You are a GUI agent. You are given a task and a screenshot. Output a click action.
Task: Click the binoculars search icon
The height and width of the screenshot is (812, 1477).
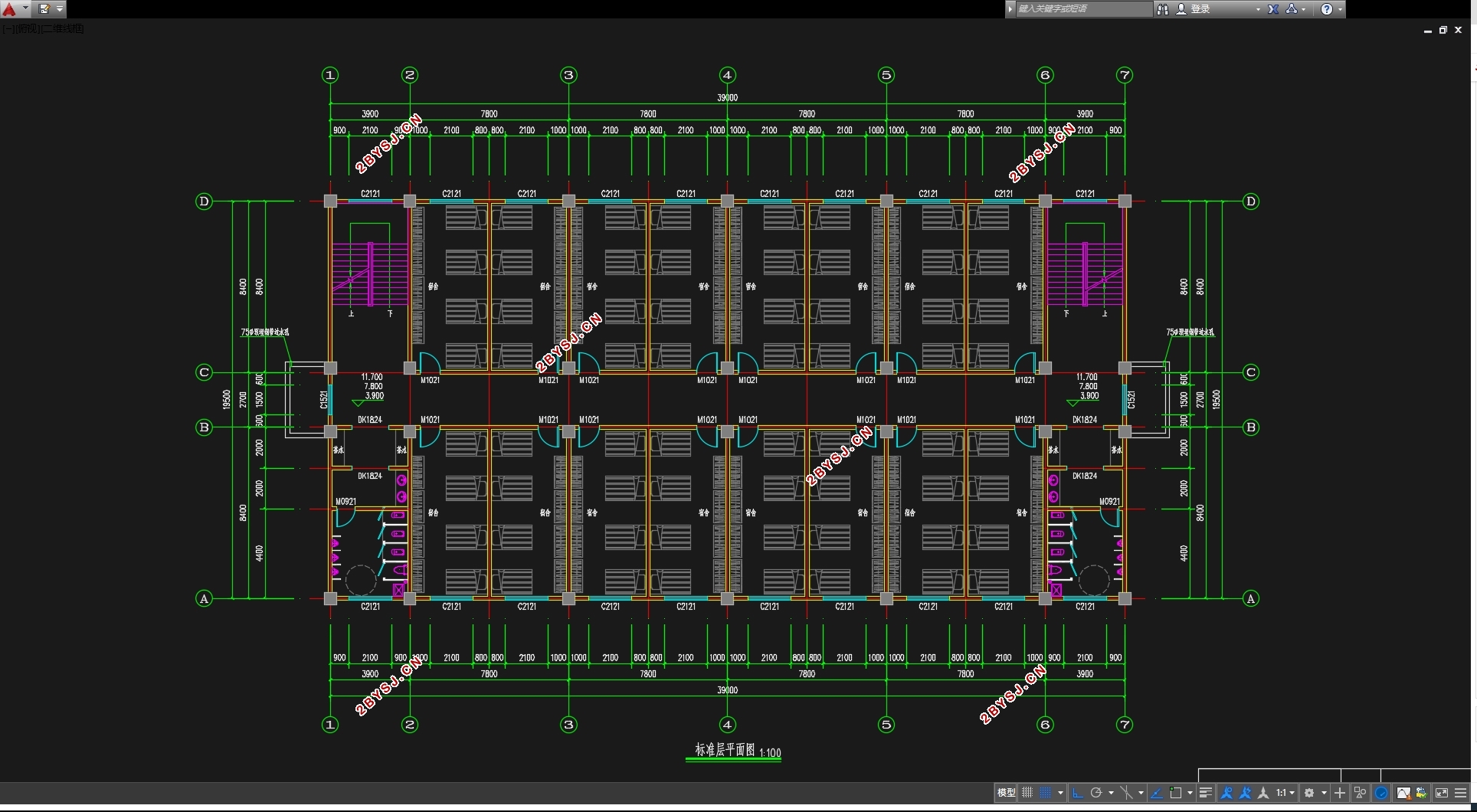click(x=1163, y=9)
